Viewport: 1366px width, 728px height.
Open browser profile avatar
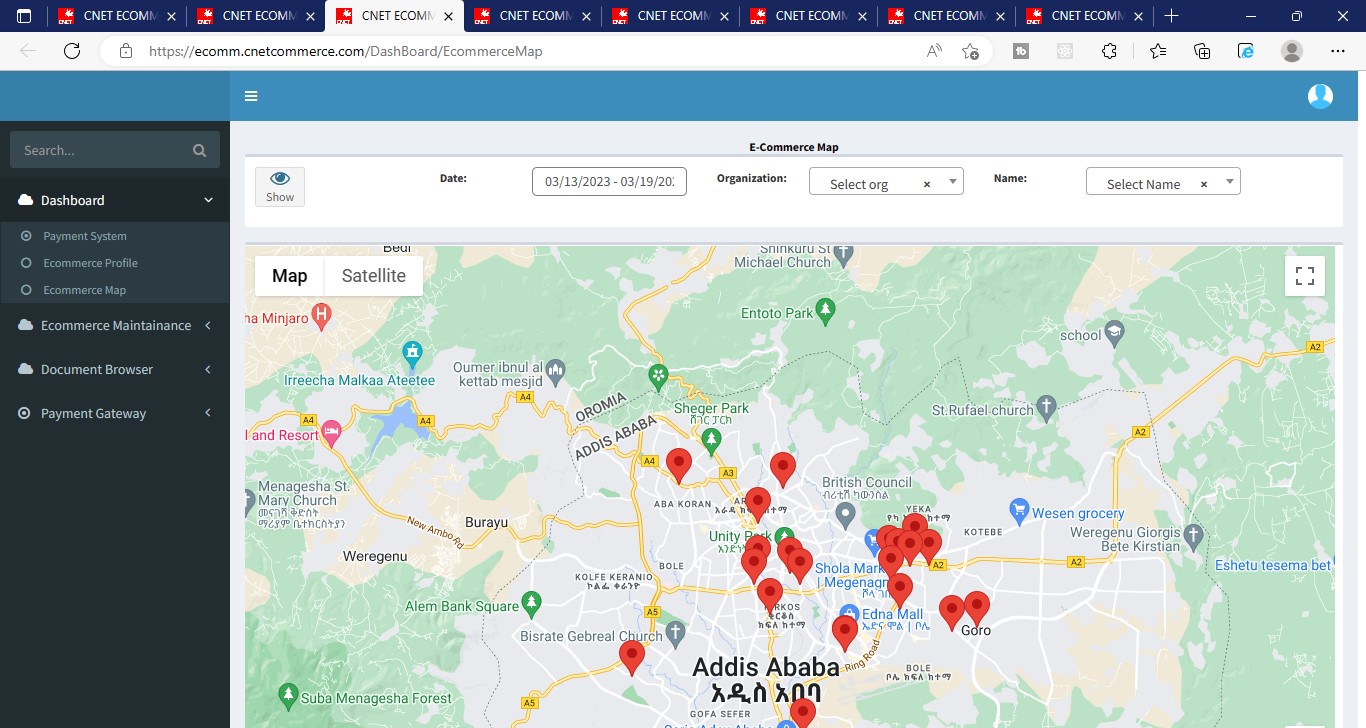[x=1292, y=51]
